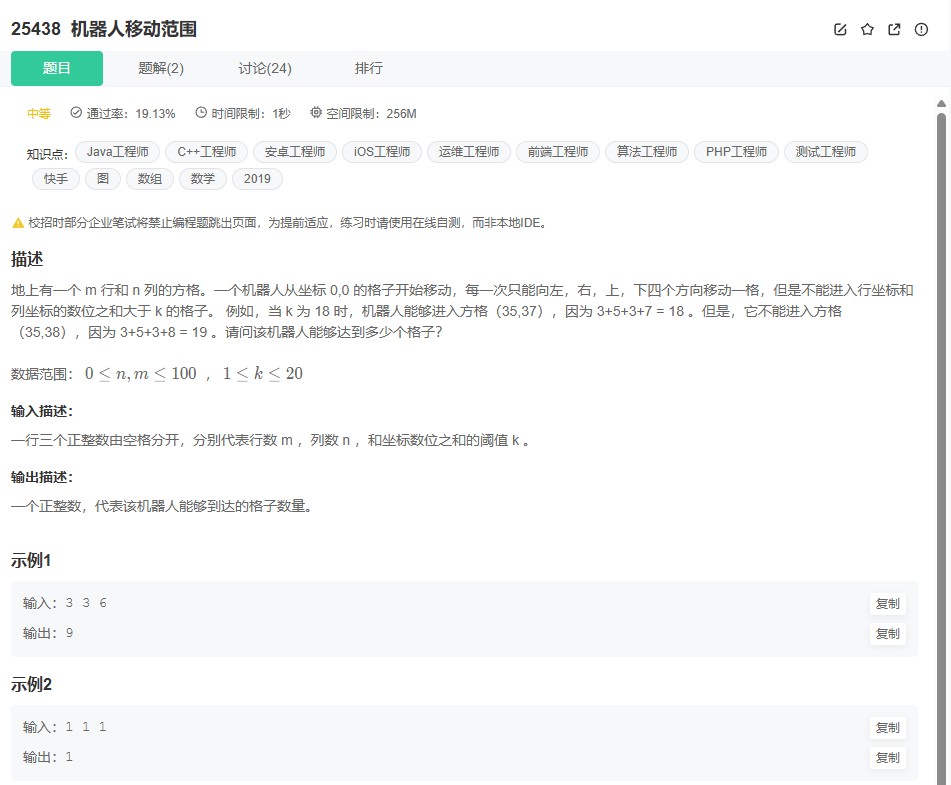Switch to the 题目 tab

[57, 68]
